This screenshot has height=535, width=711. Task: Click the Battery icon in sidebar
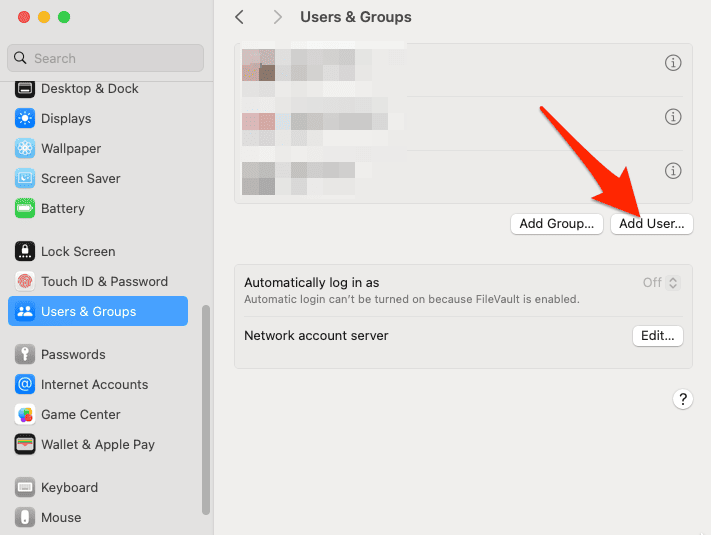click(x=25, y=209)
